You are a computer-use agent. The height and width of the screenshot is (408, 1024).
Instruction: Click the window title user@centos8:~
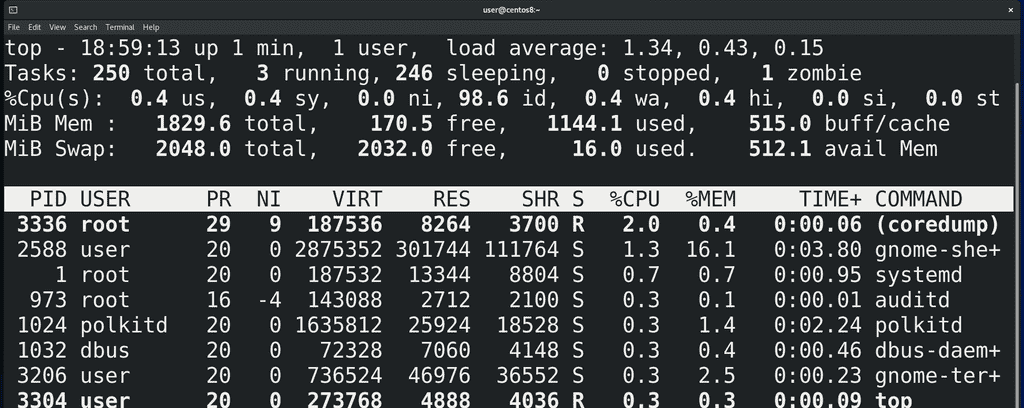(511, 9)
